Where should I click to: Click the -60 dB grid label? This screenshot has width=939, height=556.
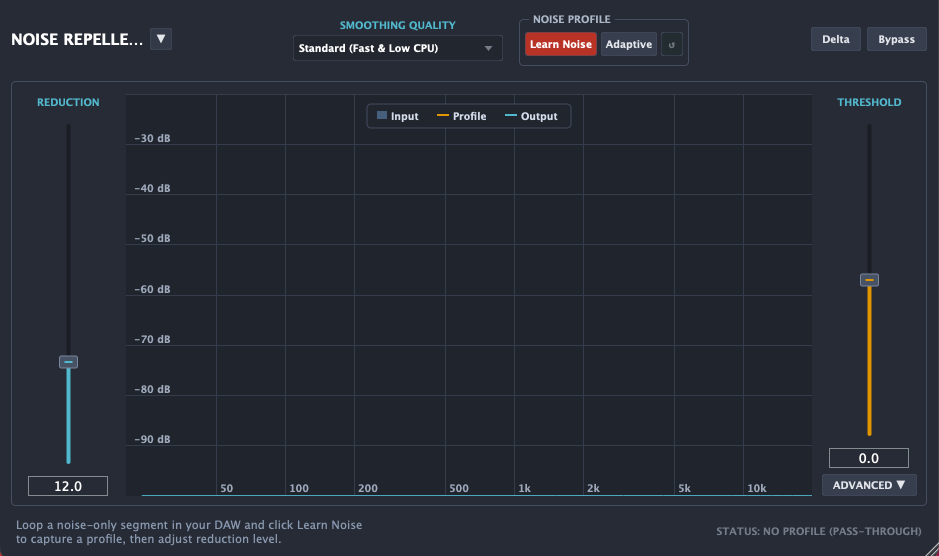tap(152, 289)
